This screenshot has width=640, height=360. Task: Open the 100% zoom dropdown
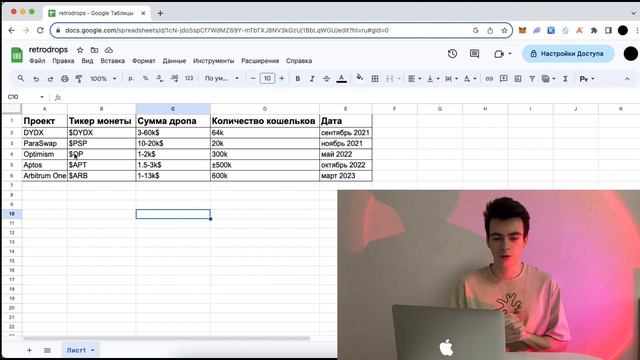(103, 78)
